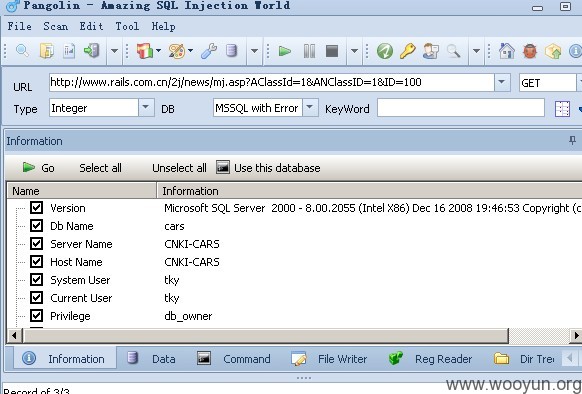Click the horizontal scrollbar left arrow
This screenshot has height=394, width=582.
click(x=14, y=335)
